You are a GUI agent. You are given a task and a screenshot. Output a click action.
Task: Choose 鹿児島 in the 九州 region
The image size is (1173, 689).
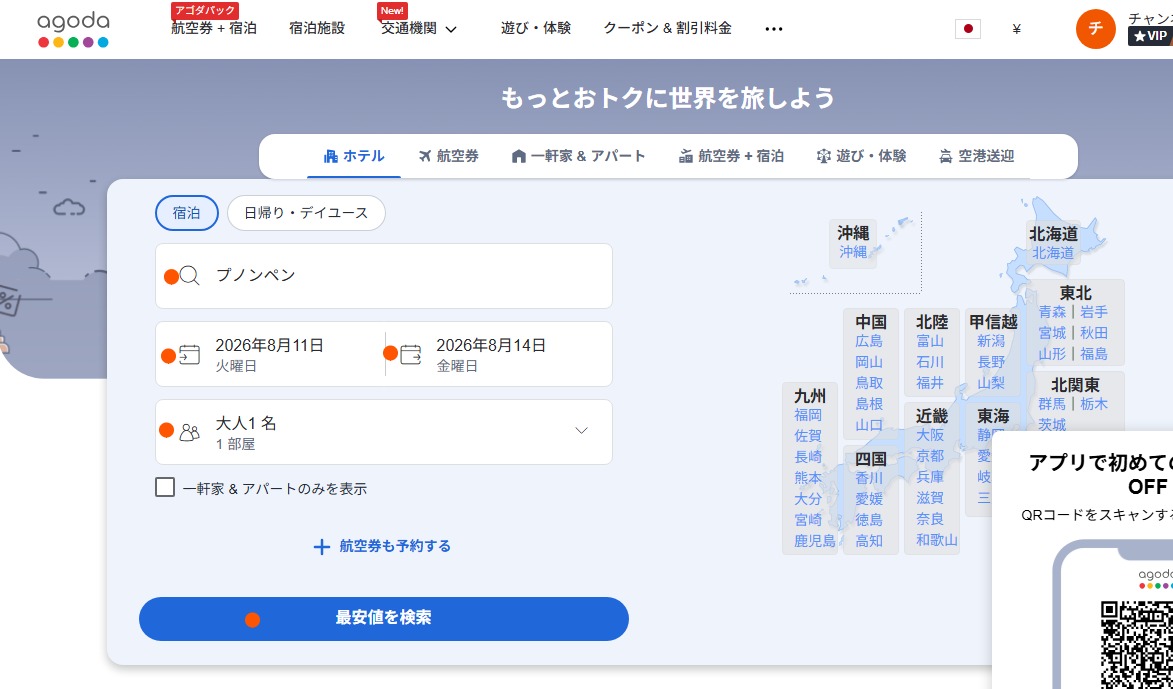[815, 540]
